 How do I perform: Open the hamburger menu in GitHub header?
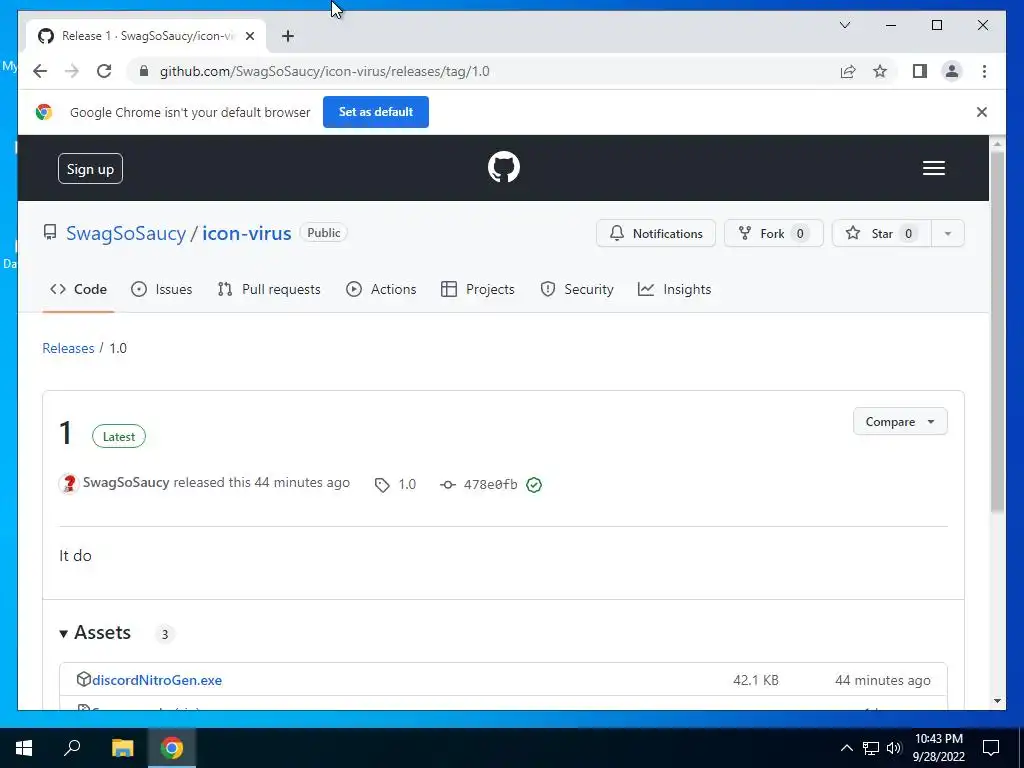[933, 168]
